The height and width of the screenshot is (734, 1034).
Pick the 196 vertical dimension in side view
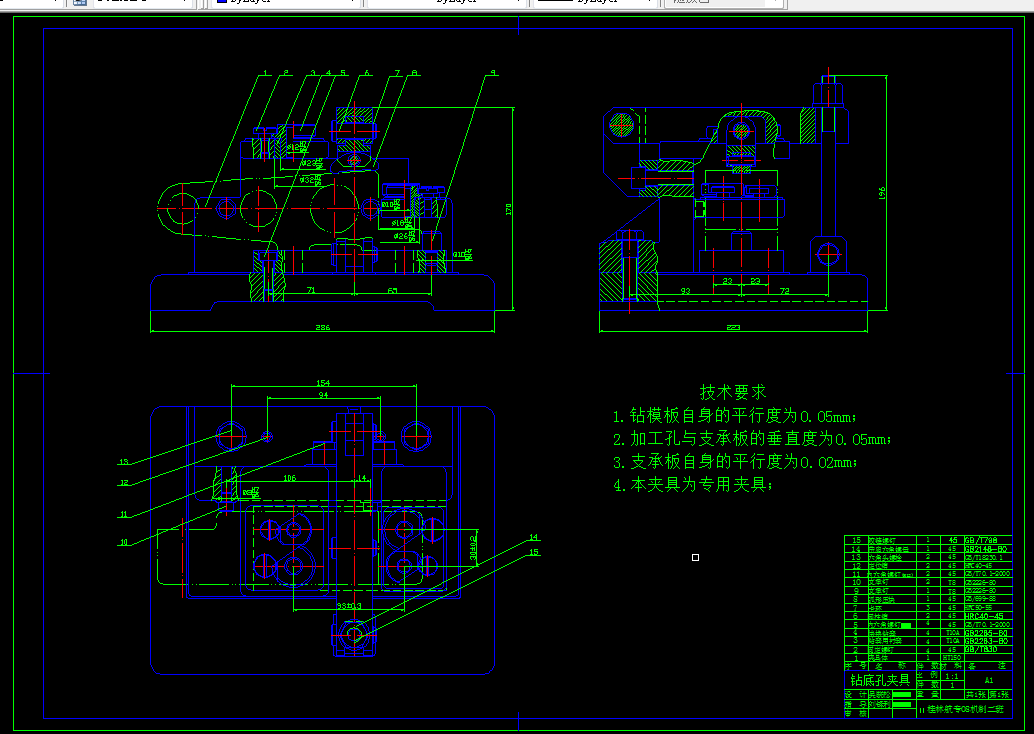pyautogui.click(x=882, y=193)
